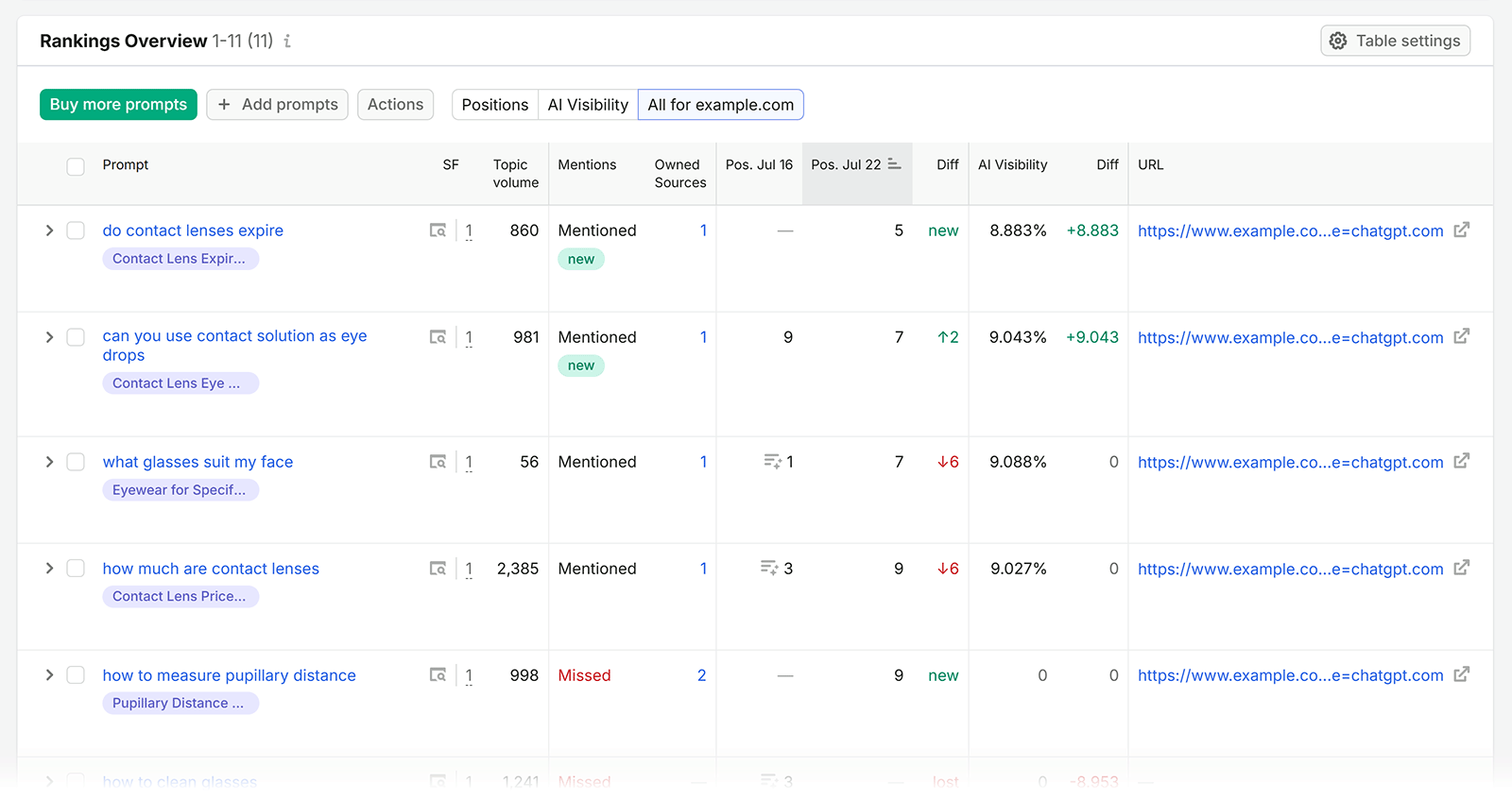Click the Pos. Jul 16 column header
The image size is (1512, 800).
[x=759, y=164]
